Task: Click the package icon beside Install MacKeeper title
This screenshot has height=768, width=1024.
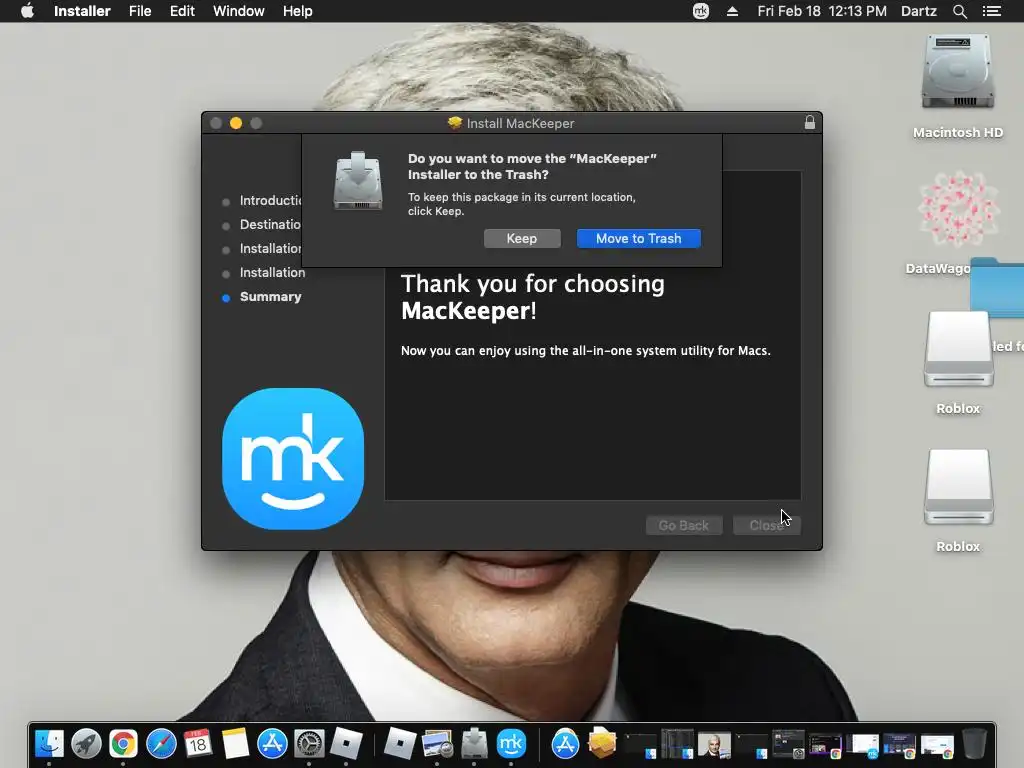Action: 455,123
